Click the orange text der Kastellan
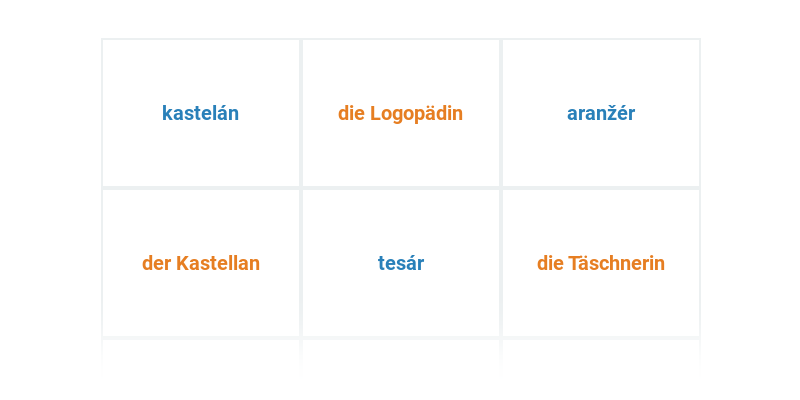 201,263
